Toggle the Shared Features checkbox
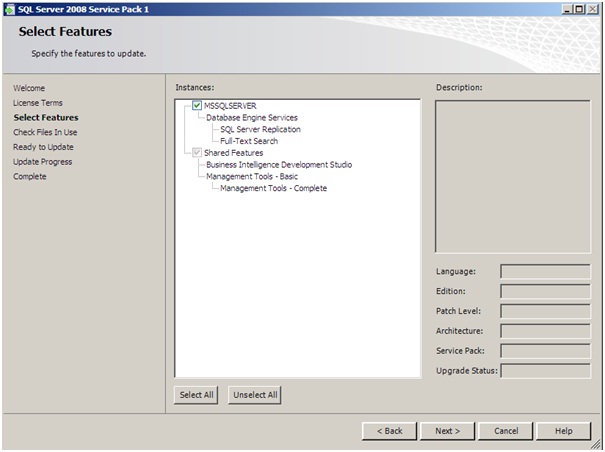The image size is (605, 452). pyautogui.click(x=197, y=152)
